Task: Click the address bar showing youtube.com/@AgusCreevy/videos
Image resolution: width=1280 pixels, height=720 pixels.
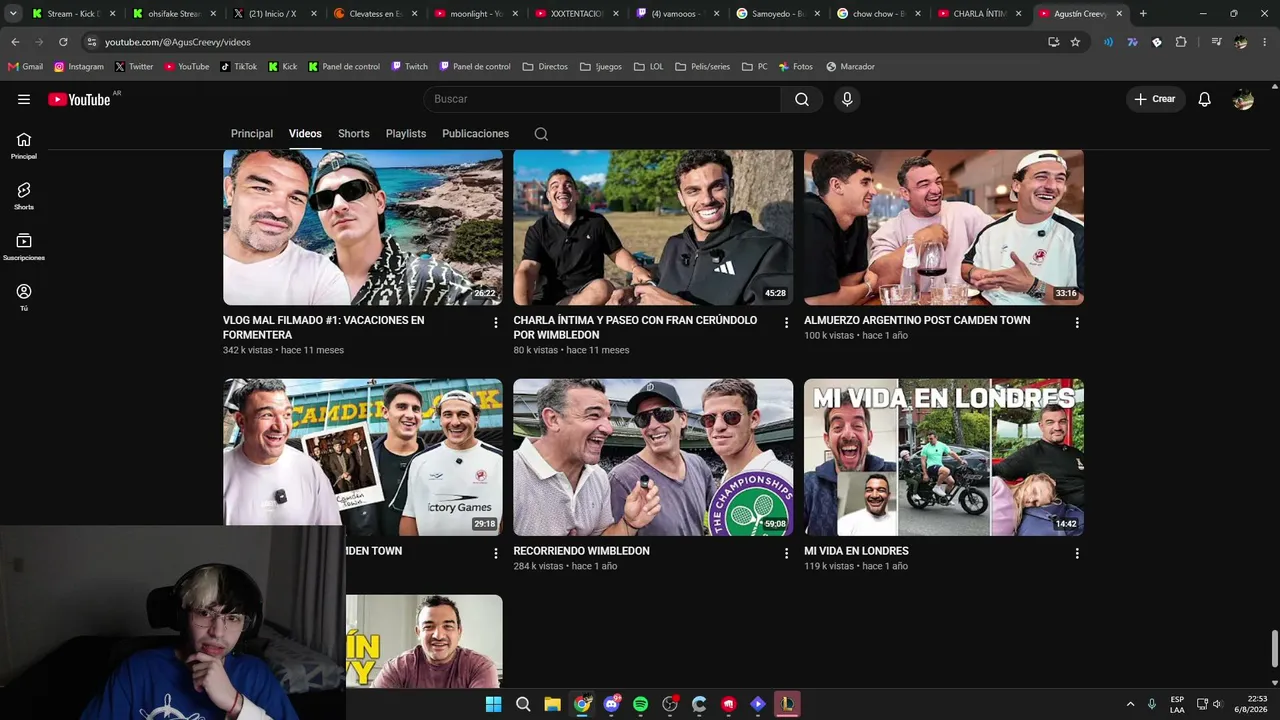Action: pos(565,42)
